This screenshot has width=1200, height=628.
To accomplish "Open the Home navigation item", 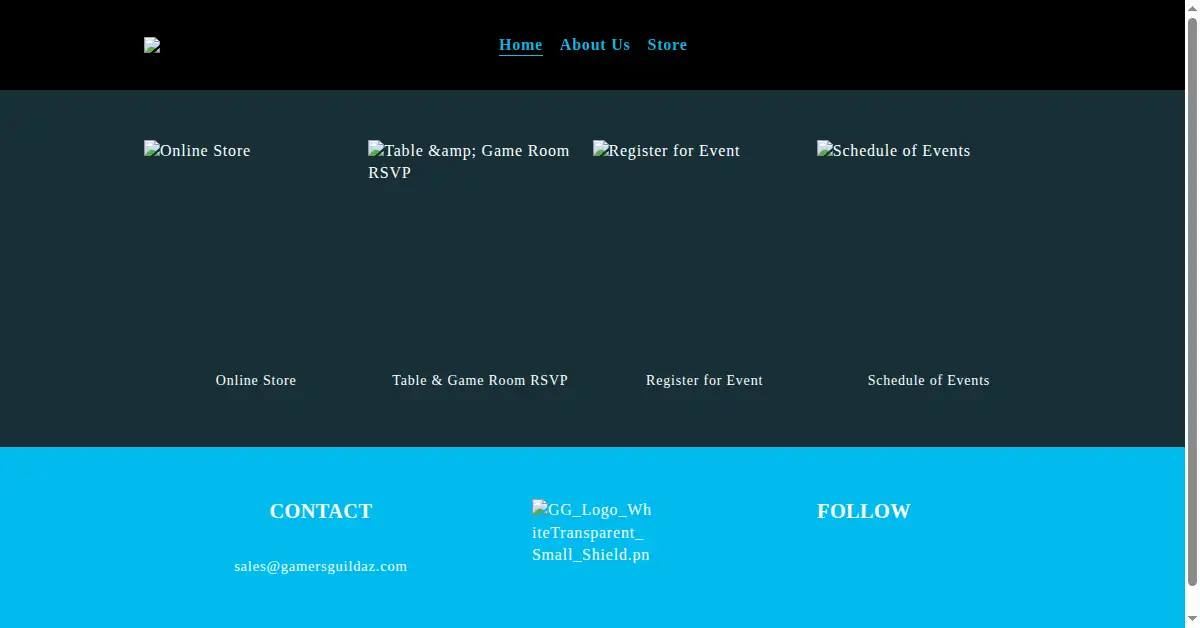I will point(521,45).
